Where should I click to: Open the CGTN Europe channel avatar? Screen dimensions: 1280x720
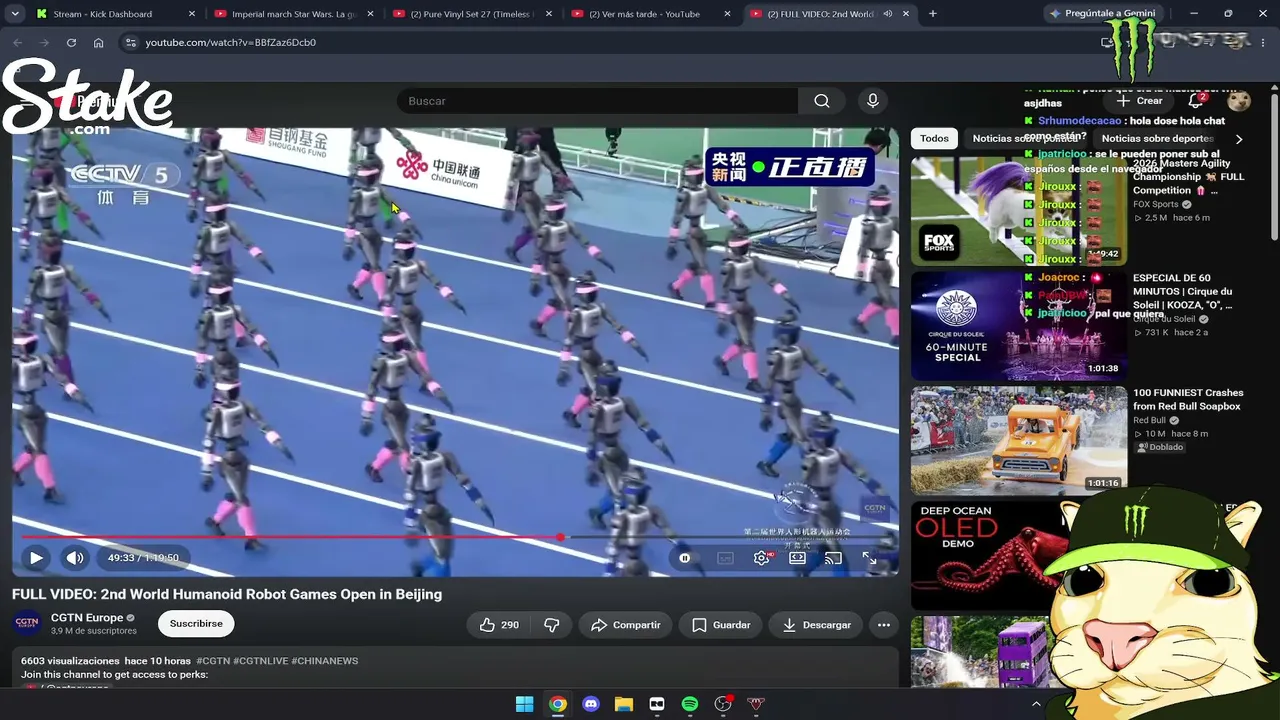pyautogui.click(x=27, y=623)
